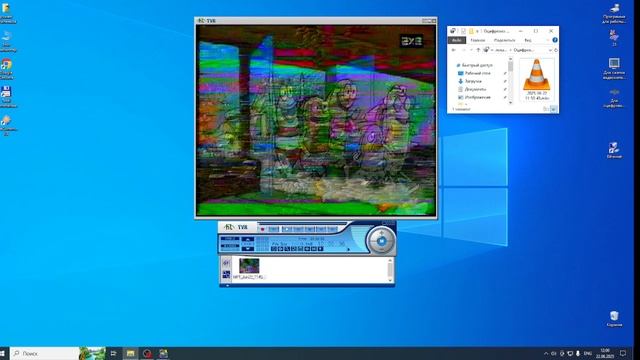Open the captured video thumbnail in TVR list

(249, 266)
